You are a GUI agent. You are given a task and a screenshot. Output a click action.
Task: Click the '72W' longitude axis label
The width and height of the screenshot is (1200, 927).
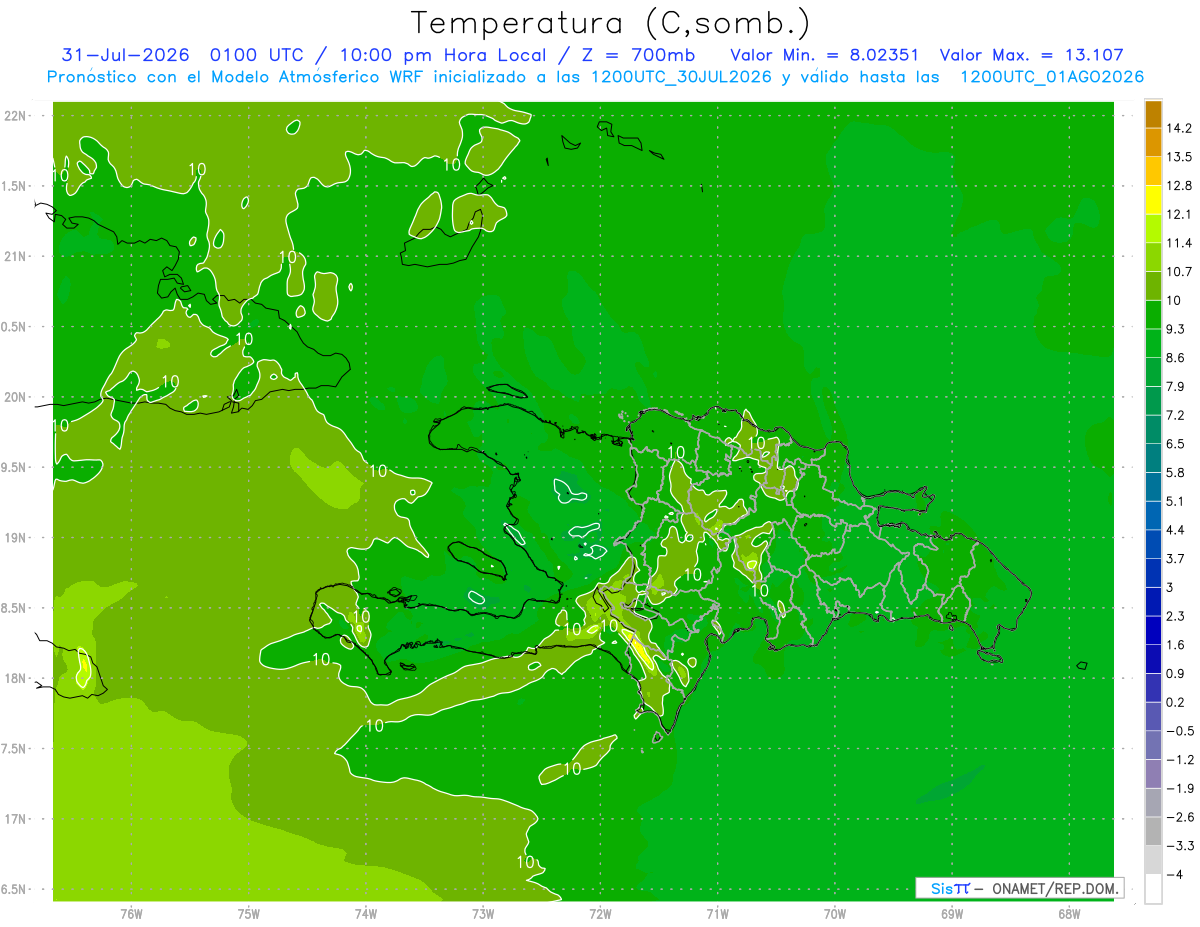[600, 912]
